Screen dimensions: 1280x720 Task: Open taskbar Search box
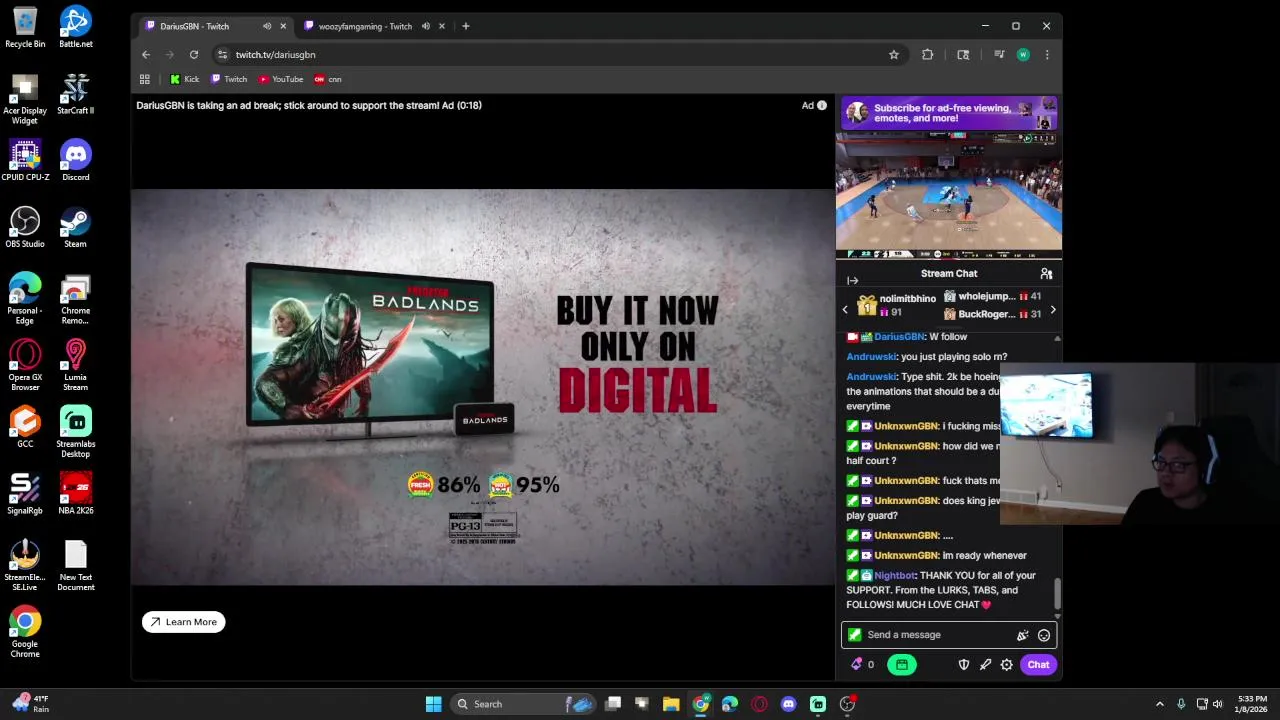[x=522, y=704]
